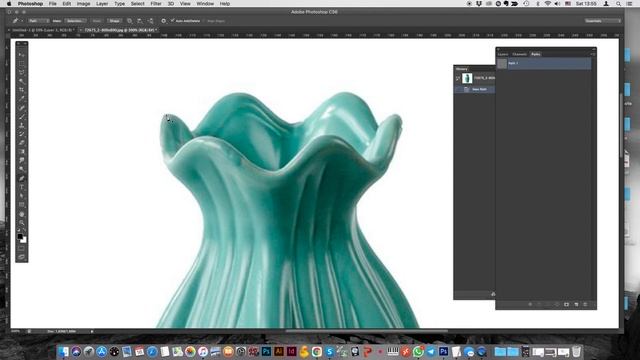This screenshot has width=640, height=360.
Task: Switch to the Layers tab
Action: (503, 54)
